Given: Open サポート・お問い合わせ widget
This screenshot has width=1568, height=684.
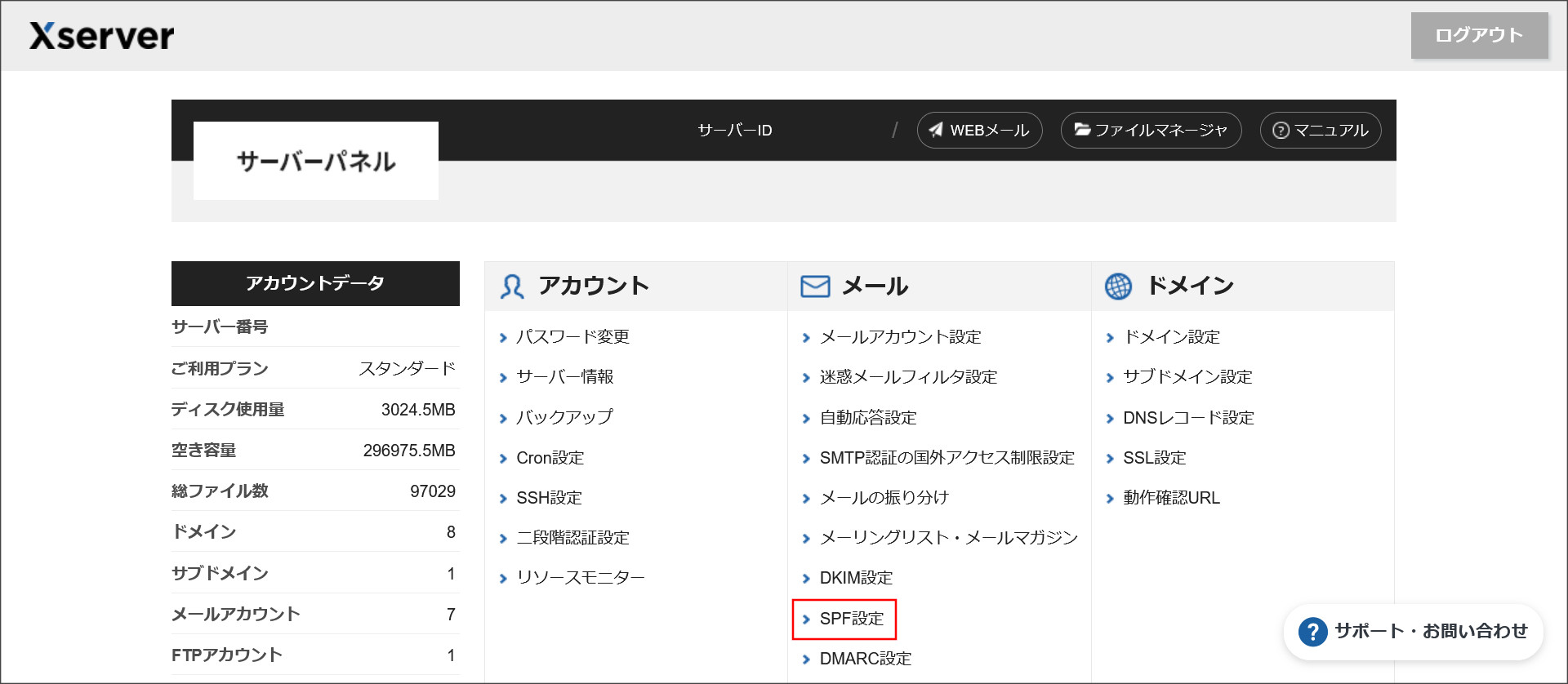Looking at the screenshot, I should pyautogui.click(x=1413, y=632).
